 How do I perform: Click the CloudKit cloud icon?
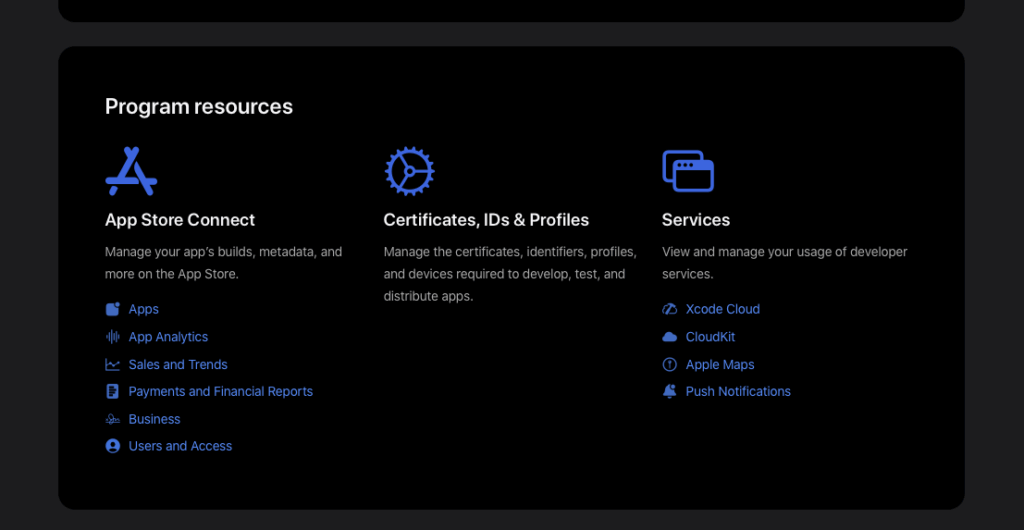(670, 337)
